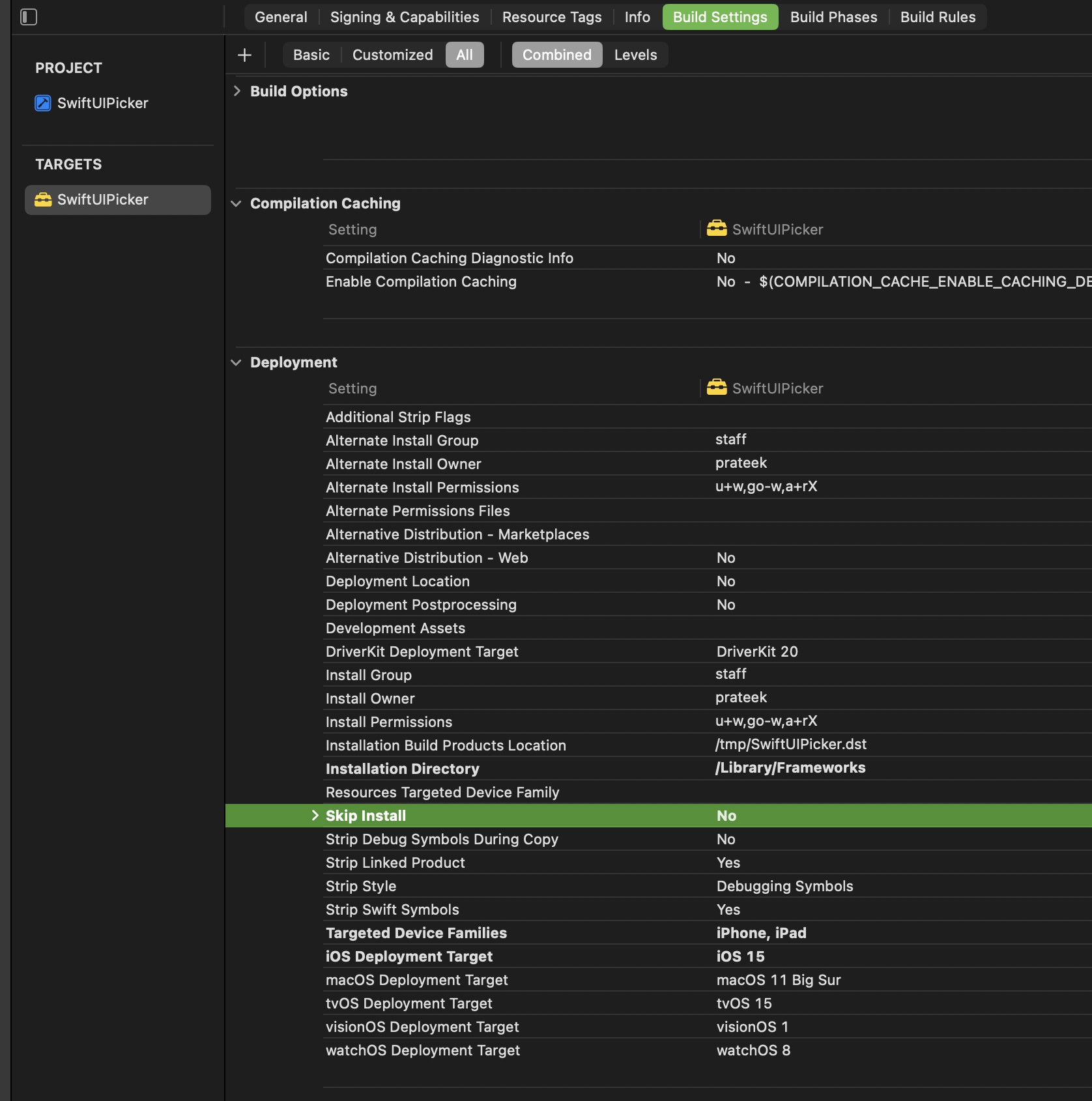Open Targeted Device Families iPhone, iPad dropdown
1092x1101 pixels.
click(x=762, y=933)
